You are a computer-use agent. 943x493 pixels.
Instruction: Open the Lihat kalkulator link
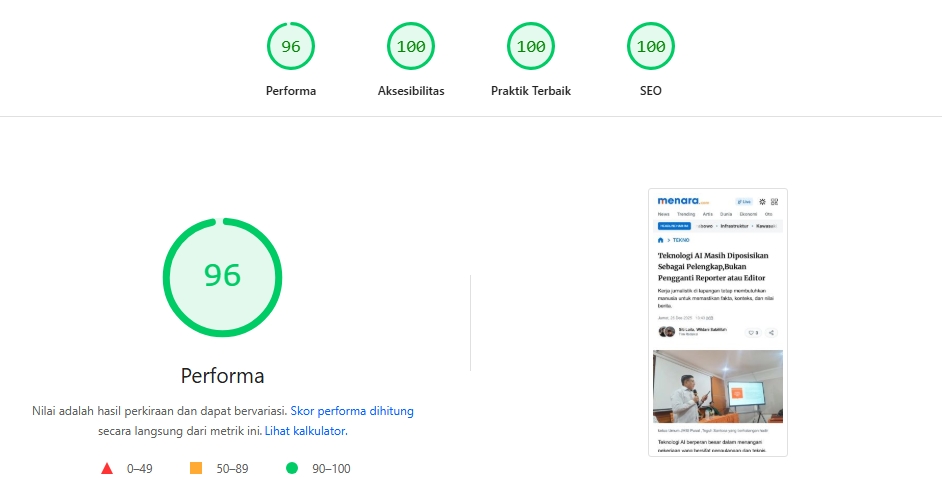305,431
